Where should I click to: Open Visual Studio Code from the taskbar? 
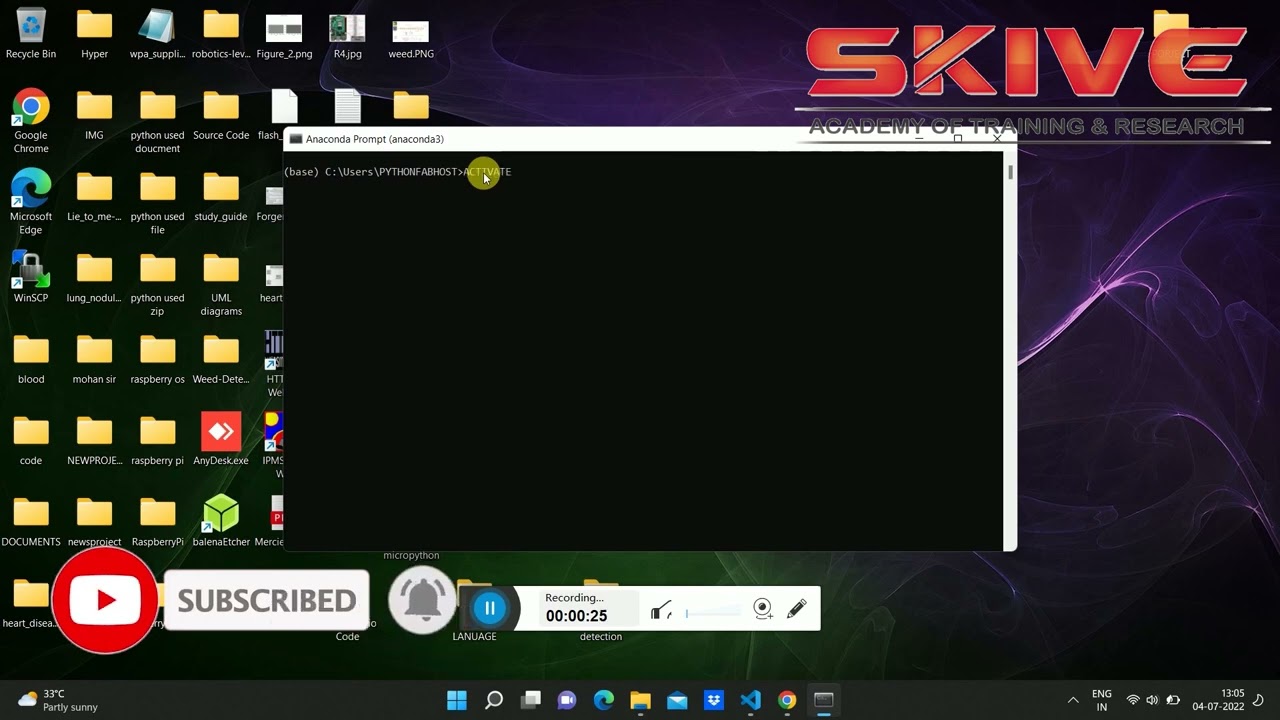[x=751, y=700]
